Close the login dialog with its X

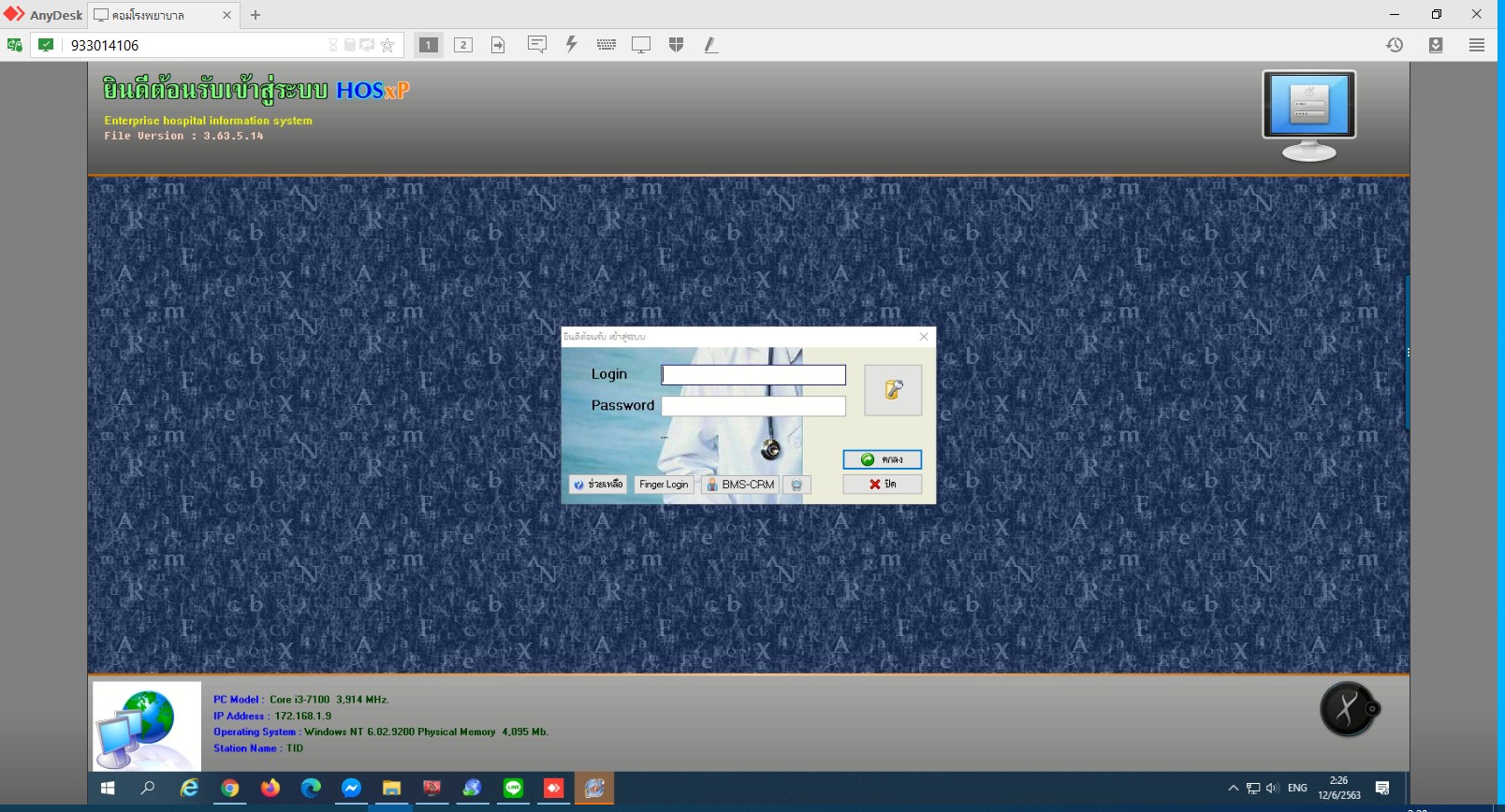pyautogui.click(x=924, y=337)
